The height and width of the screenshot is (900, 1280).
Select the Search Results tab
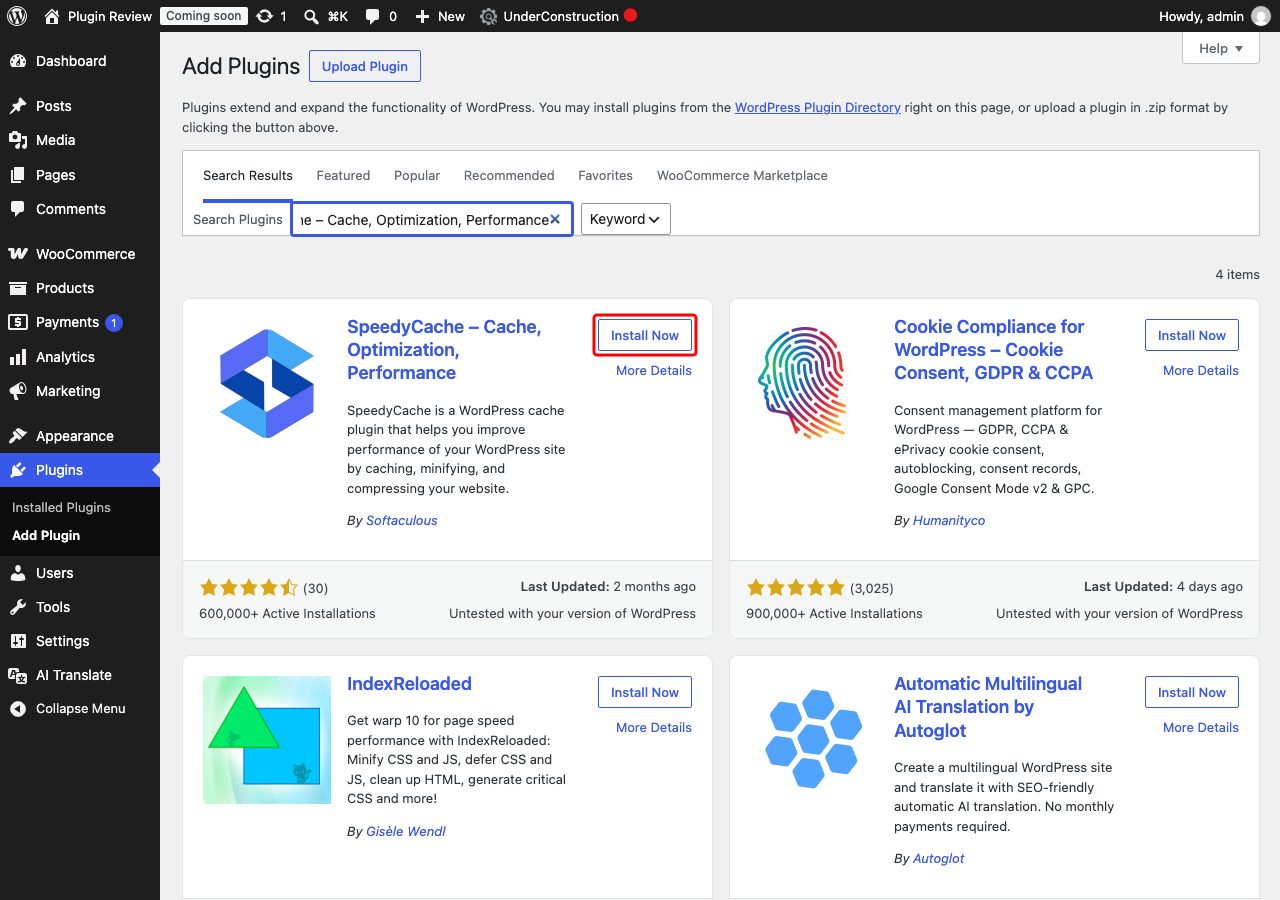[x=248, y=175]
